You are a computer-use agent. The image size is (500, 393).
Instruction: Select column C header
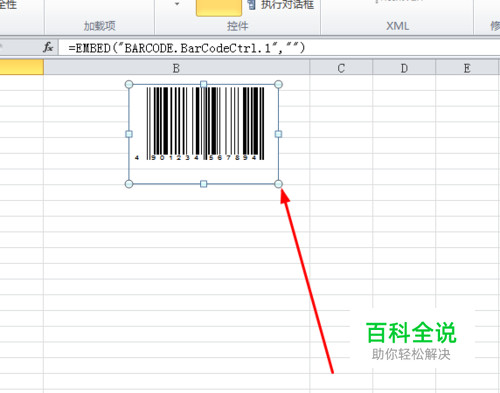pyautogui.click(x=341, y=68)
